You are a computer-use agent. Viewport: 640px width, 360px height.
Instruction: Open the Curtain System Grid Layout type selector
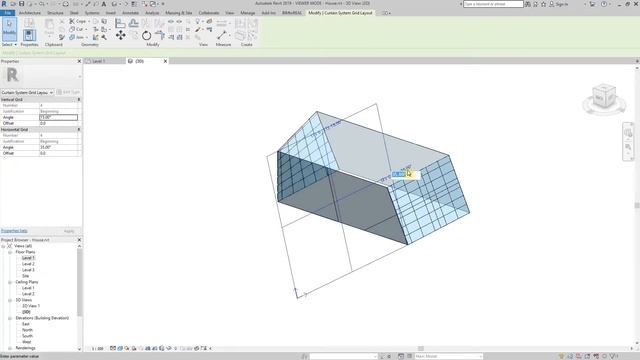tap(27, 93)
